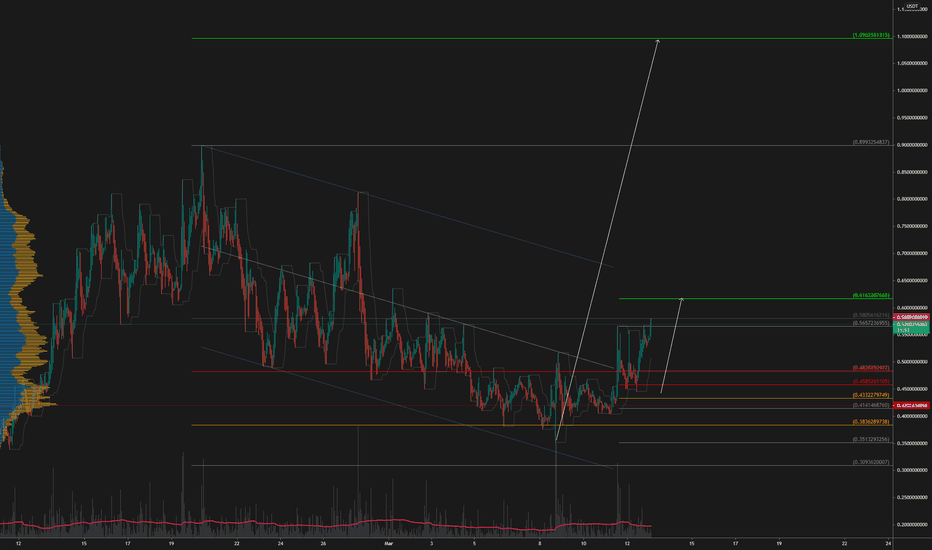This screenshot has width=932, height=550.
Task: Click the 0.4000000000 price axis label
Action: 912,416
